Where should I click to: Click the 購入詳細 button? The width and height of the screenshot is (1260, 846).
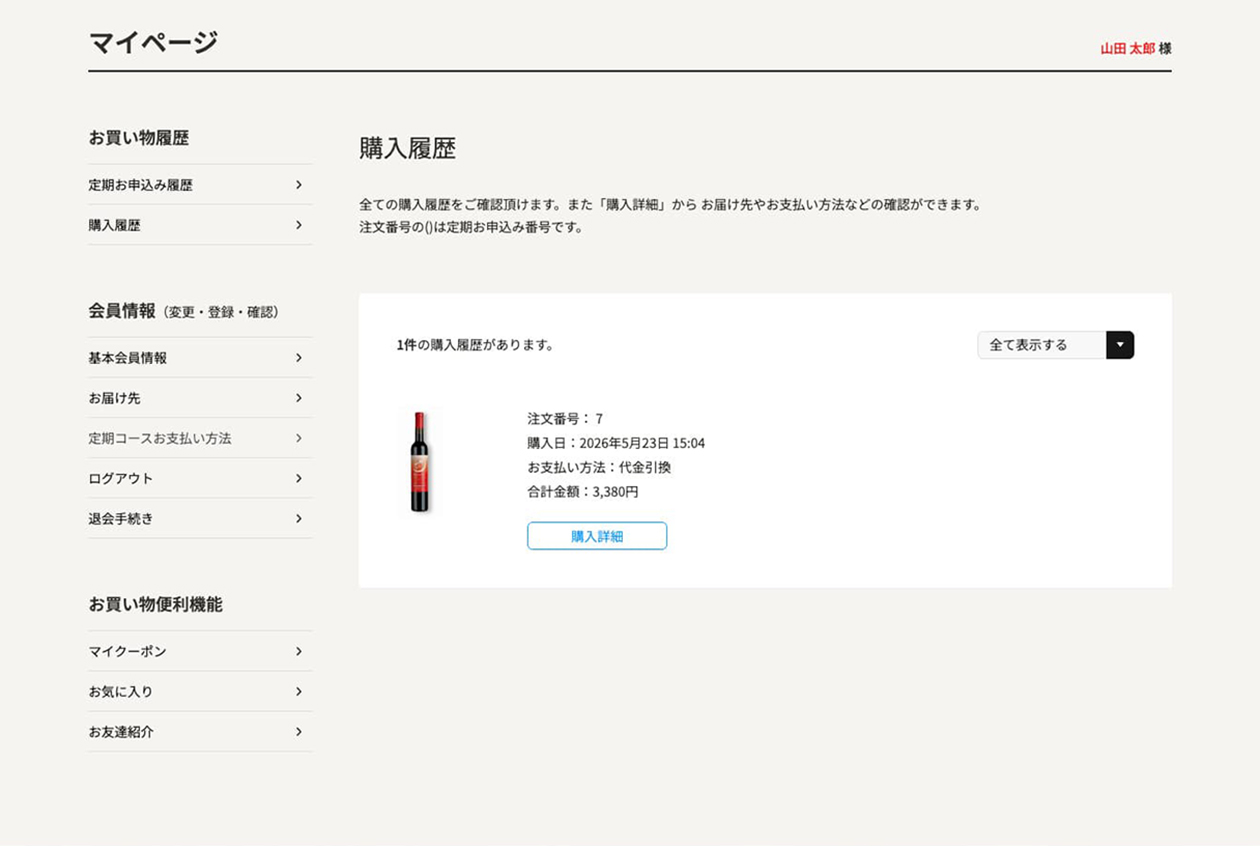597,536
